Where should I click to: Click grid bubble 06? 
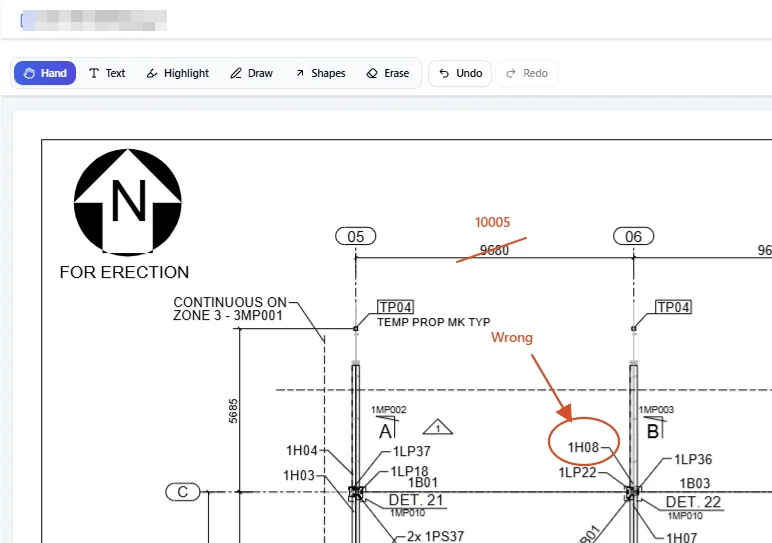(633, 236)
